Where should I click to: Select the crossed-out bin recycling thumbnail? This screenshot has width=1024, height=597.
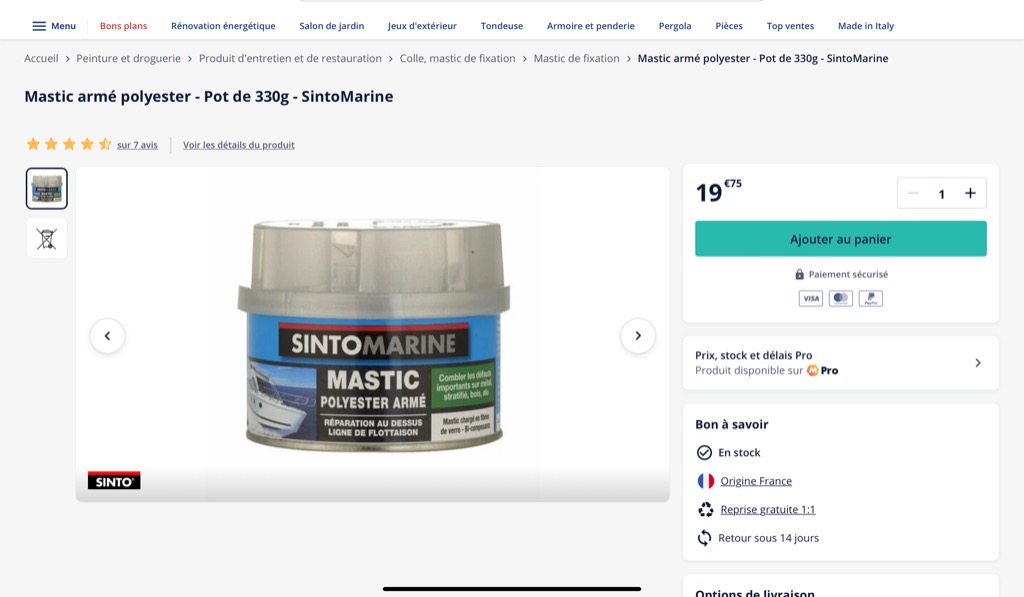pos(46,238)
